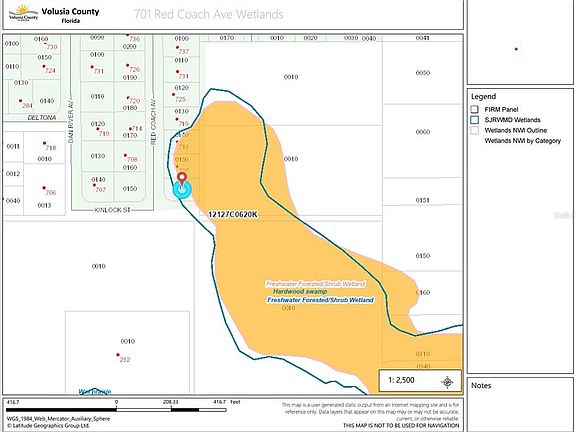Click the green 'Hardwood swamp' map label
This screenshot has height=432, width=576.
300,292
